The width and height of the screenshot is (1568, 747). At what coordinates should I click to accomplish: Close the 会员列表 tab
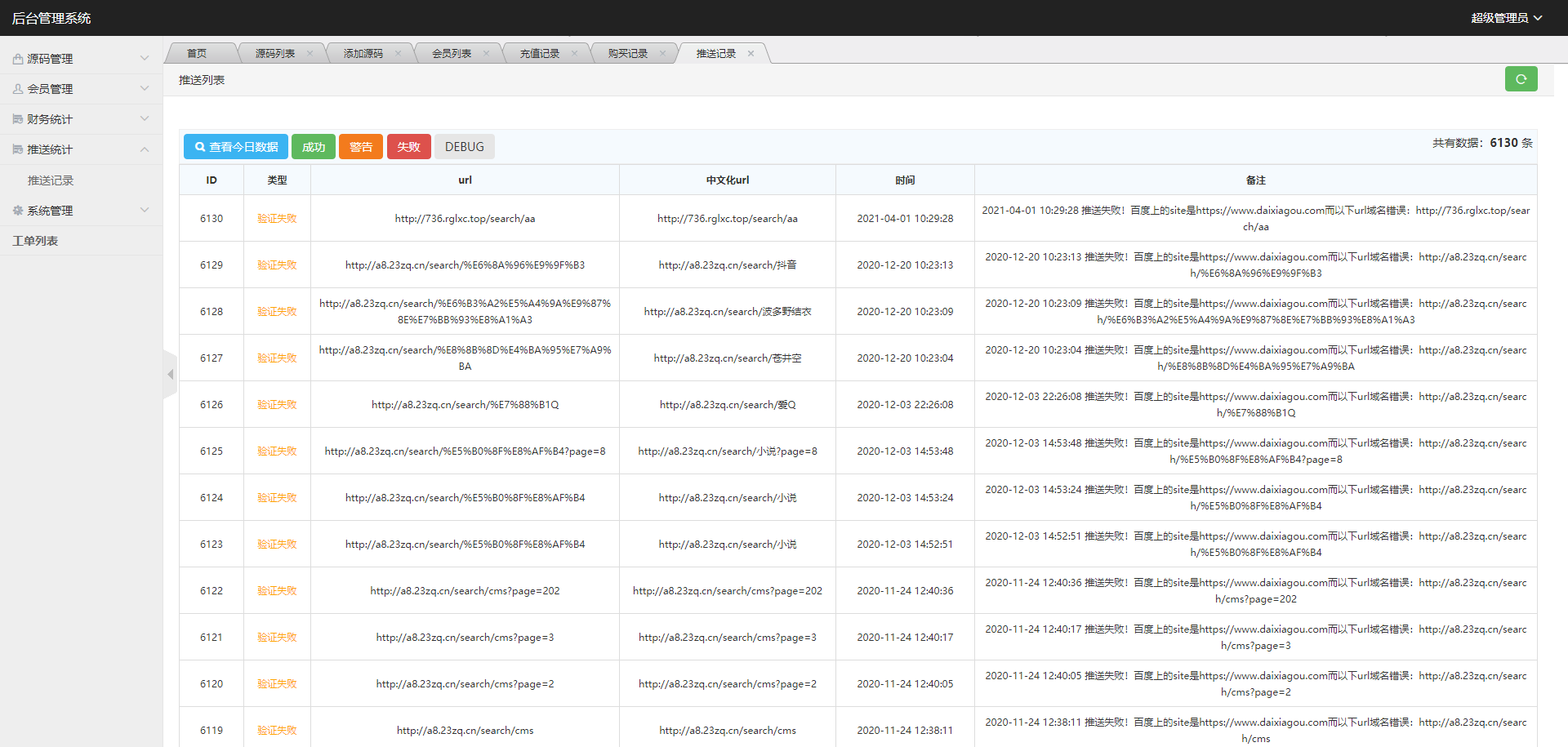coord(486,54)
